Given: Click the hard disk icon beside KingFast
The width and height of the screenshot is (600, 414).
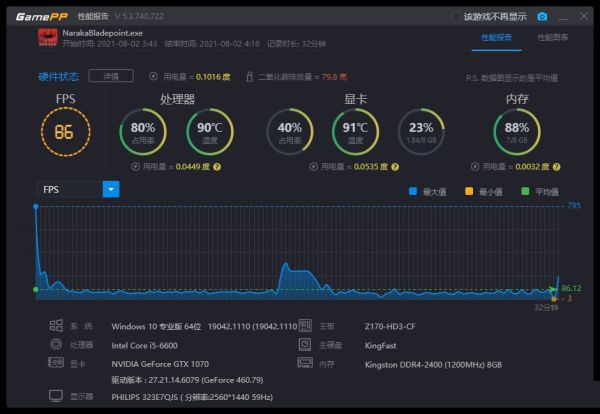Looking at the screenshot, I should coord(305,344).
